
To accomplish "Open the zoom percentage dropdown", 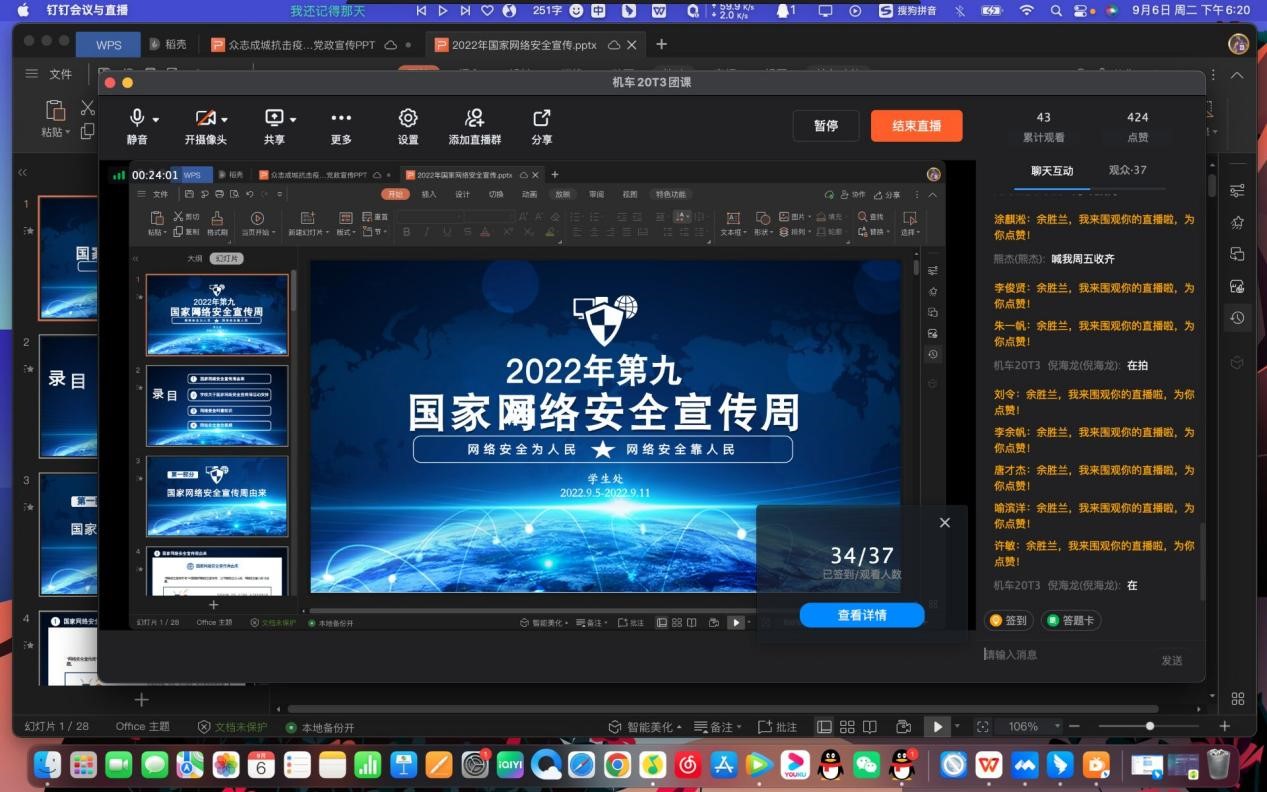I will click(1030, 727).
